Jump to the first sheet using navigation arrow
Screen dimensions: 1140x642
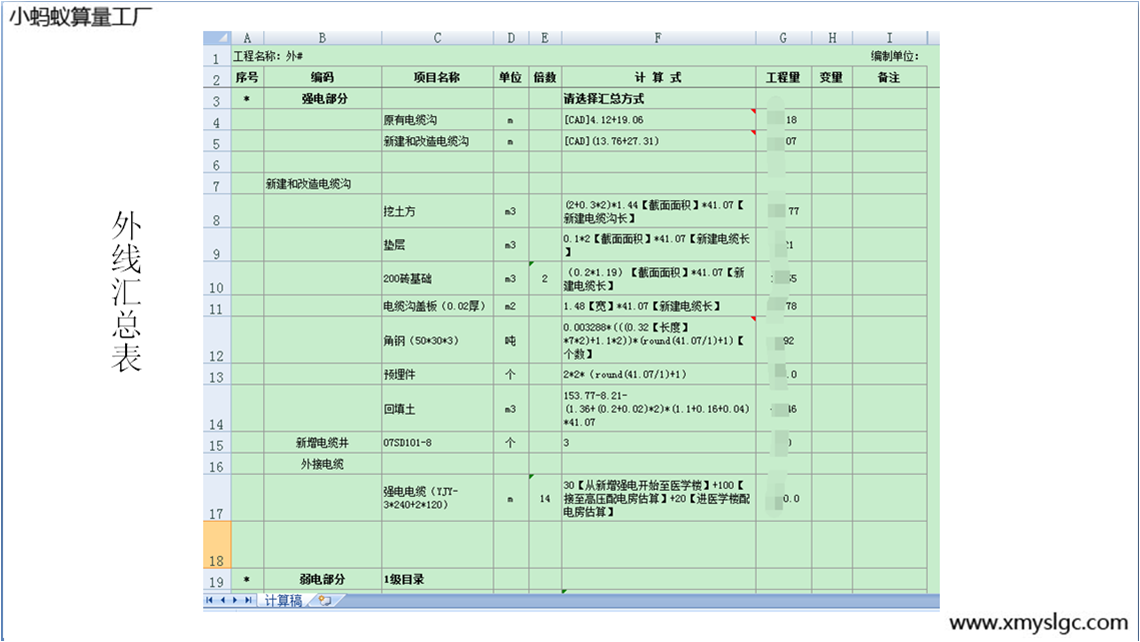(210, 600)
